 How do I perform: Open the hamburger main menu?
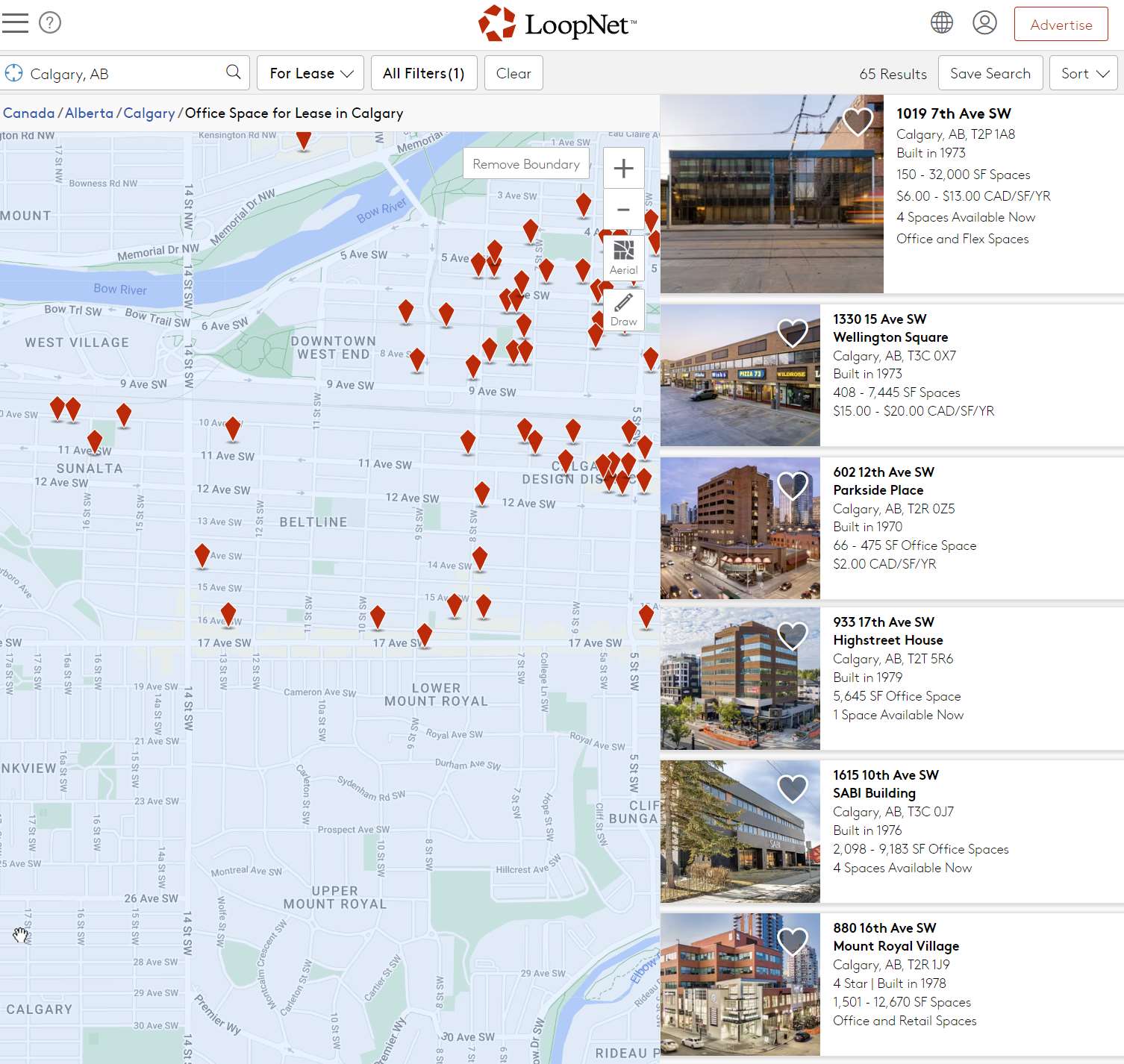(x=15, y=23)
